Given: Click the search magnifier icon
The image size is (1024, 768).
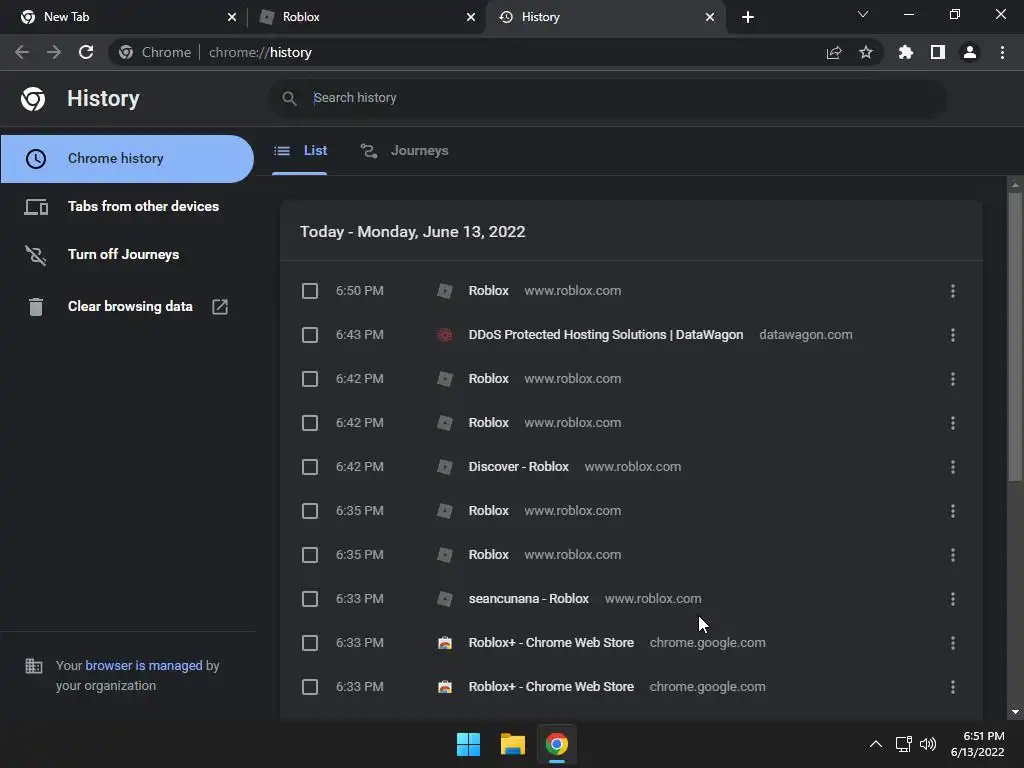Looking at the screenshot, I should point(289,98).
